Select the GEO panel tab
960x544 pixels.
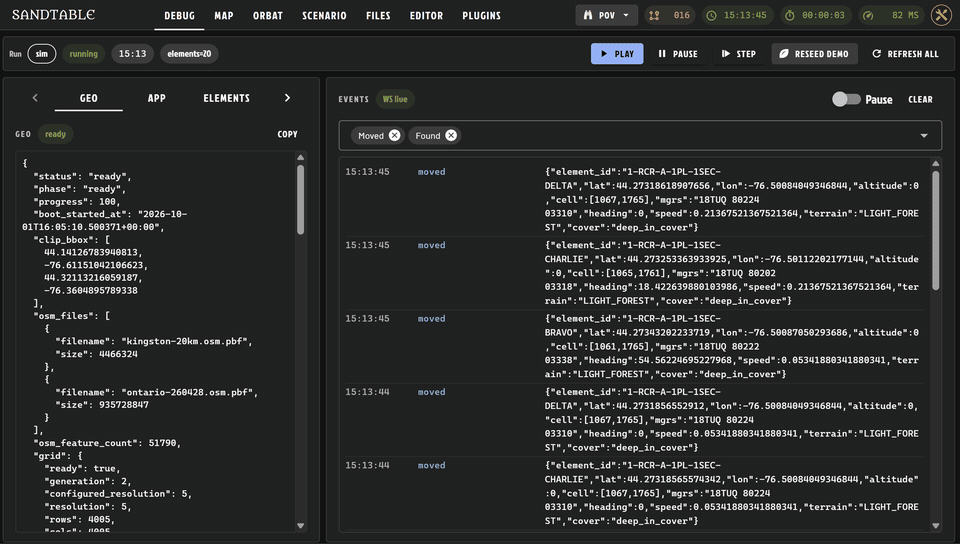pyautogui.click(x=89, y=98)
